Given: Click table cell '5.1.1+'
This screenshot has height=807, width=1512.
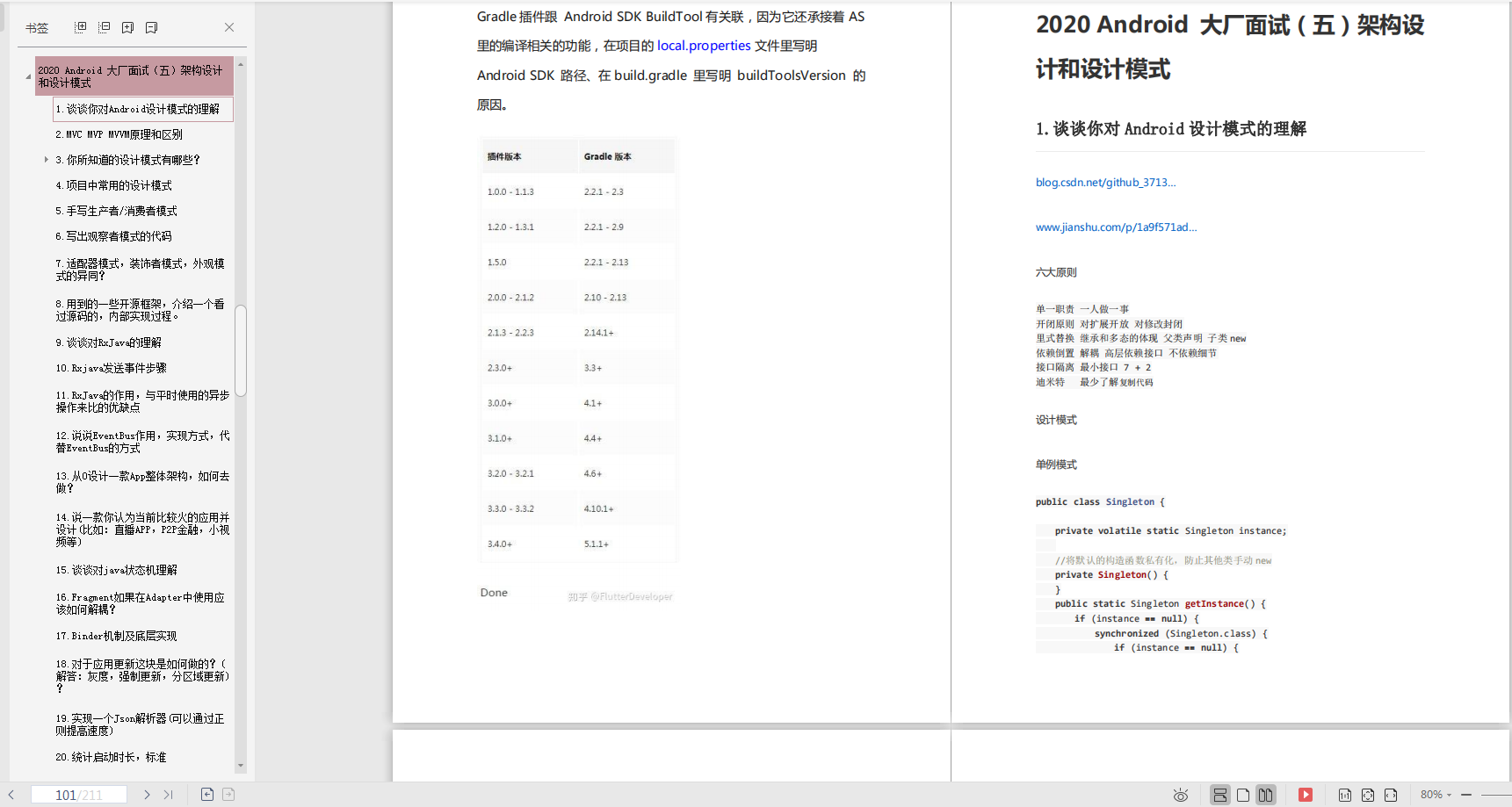Looking at the screenshot, I should point(597,544).
